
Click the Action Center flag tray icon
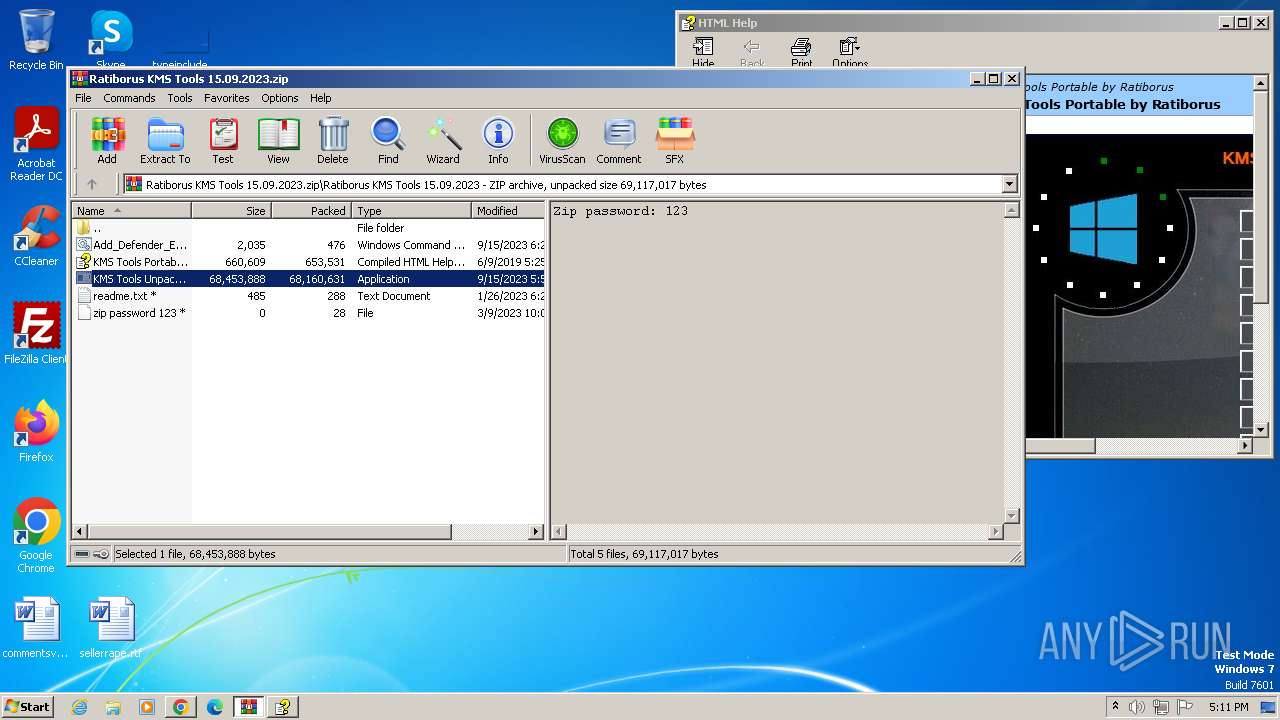1185,707
